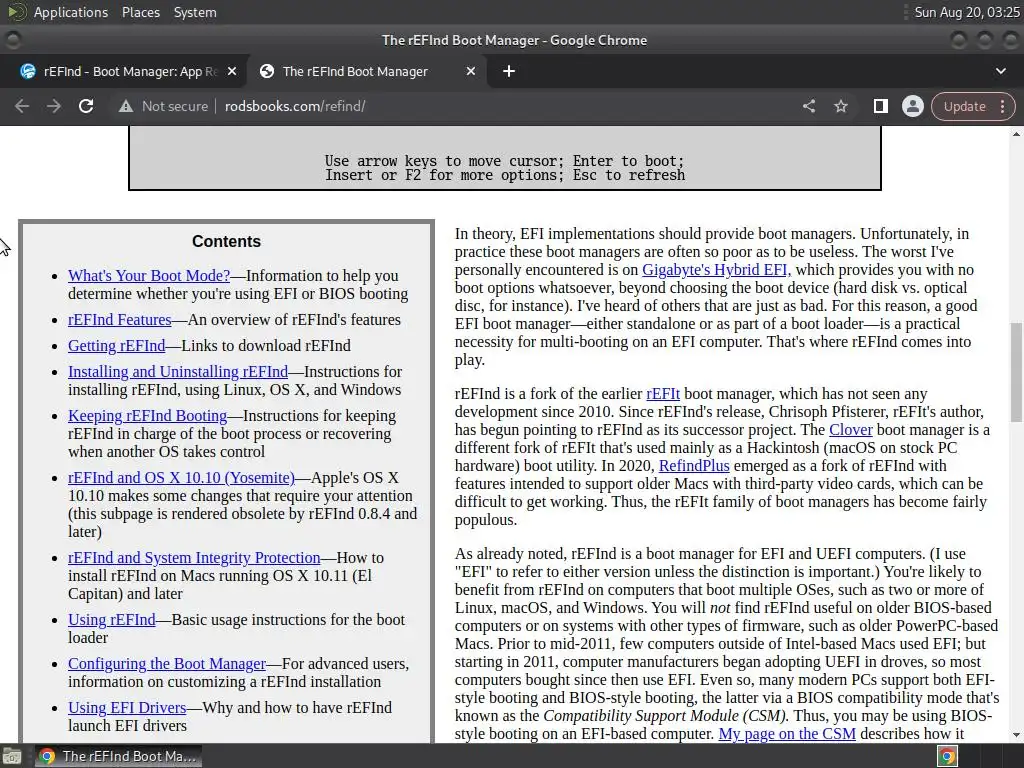Open Chrome three-dot menu
This screenshot has height=768, width=1024.
tap(1002, 106)
